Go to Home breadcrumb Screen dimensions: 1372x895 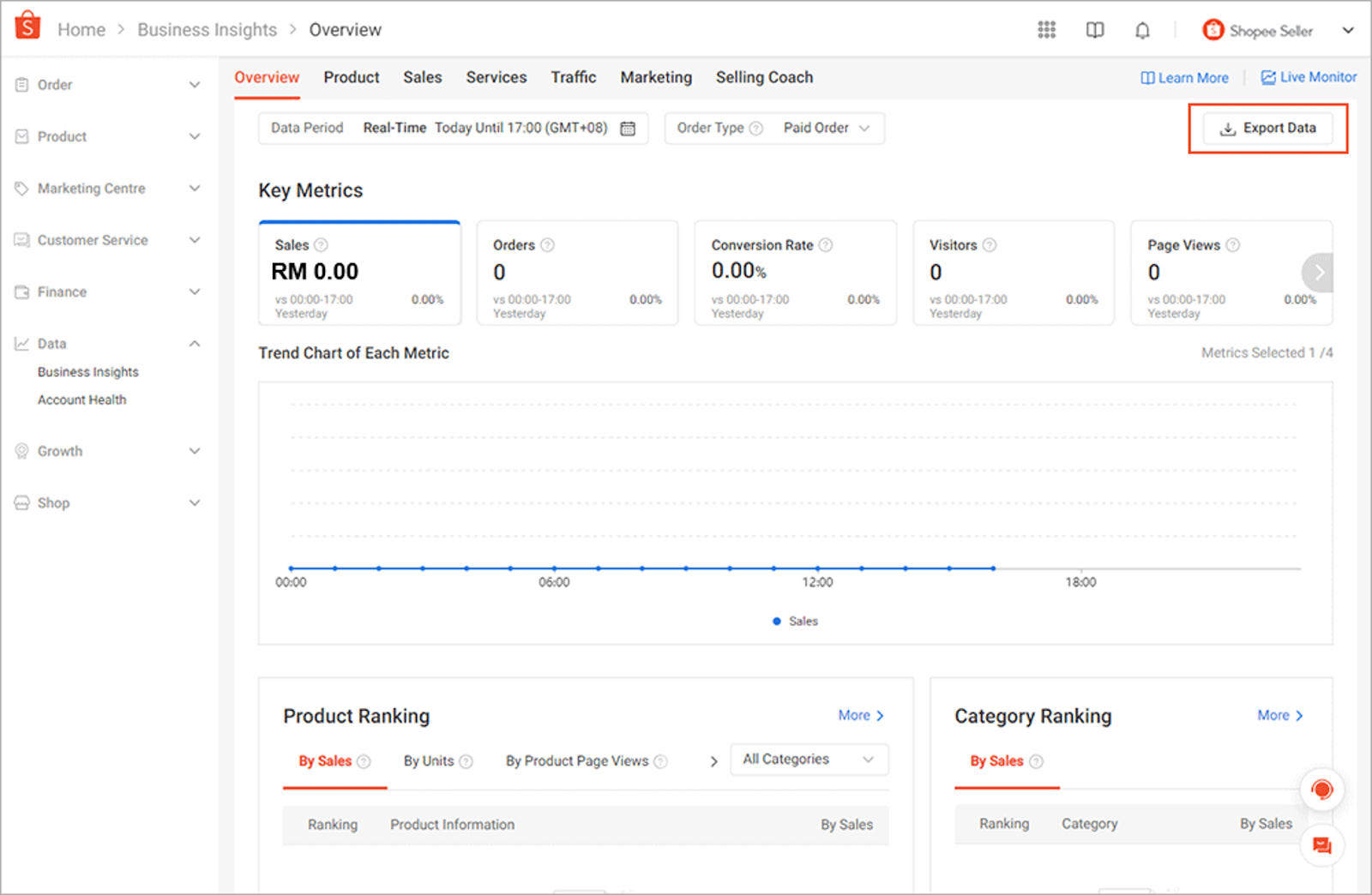81,30
